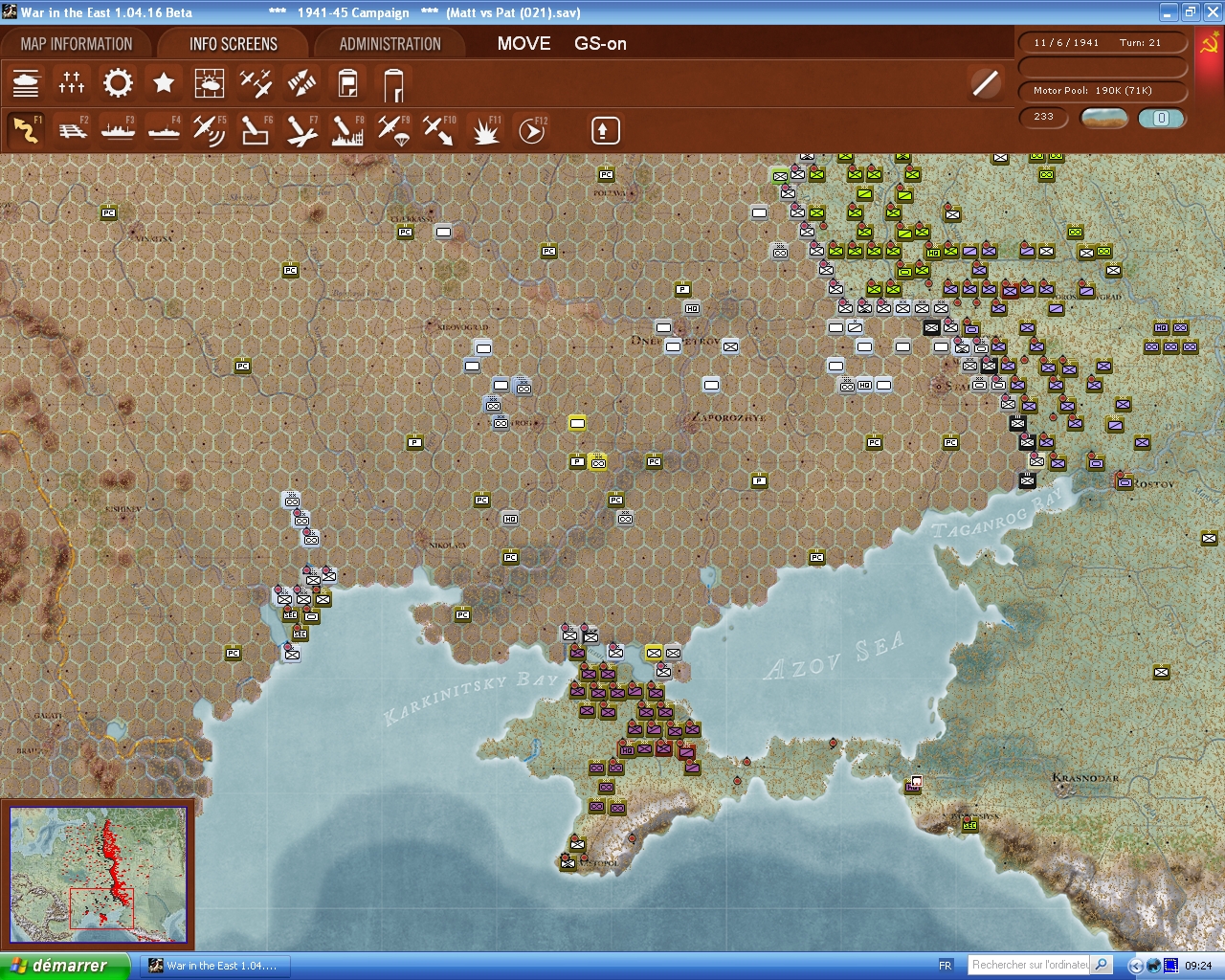Click the star victory screen icon
The width and height of the screenshot is (1225, 980).
(164, 83)
